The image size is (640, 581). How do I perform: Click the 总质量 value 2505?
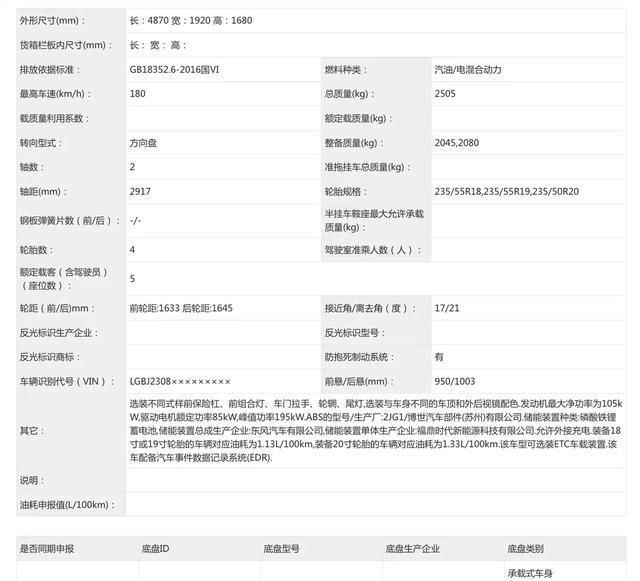[x=446, y=94]
